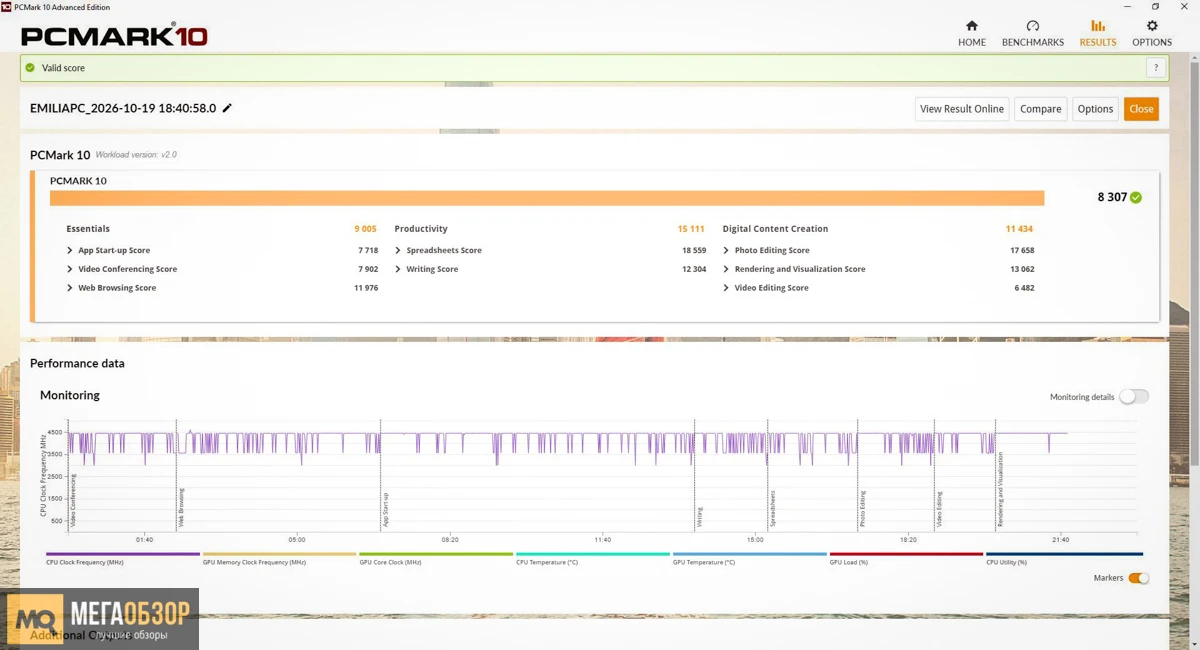Switch to the RESULTS tab
The width and height of the screenshot is (1200, 650).
click(1098, 33)
